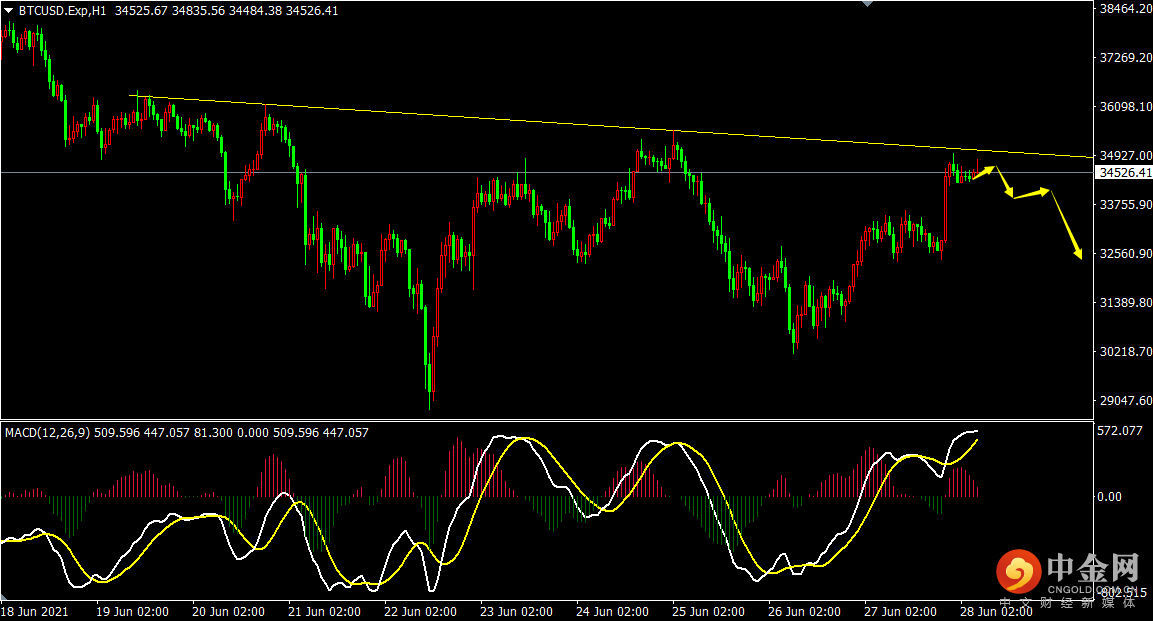
Task: Click the 24 Jun 02:00 time label
Action: [613, 611]
